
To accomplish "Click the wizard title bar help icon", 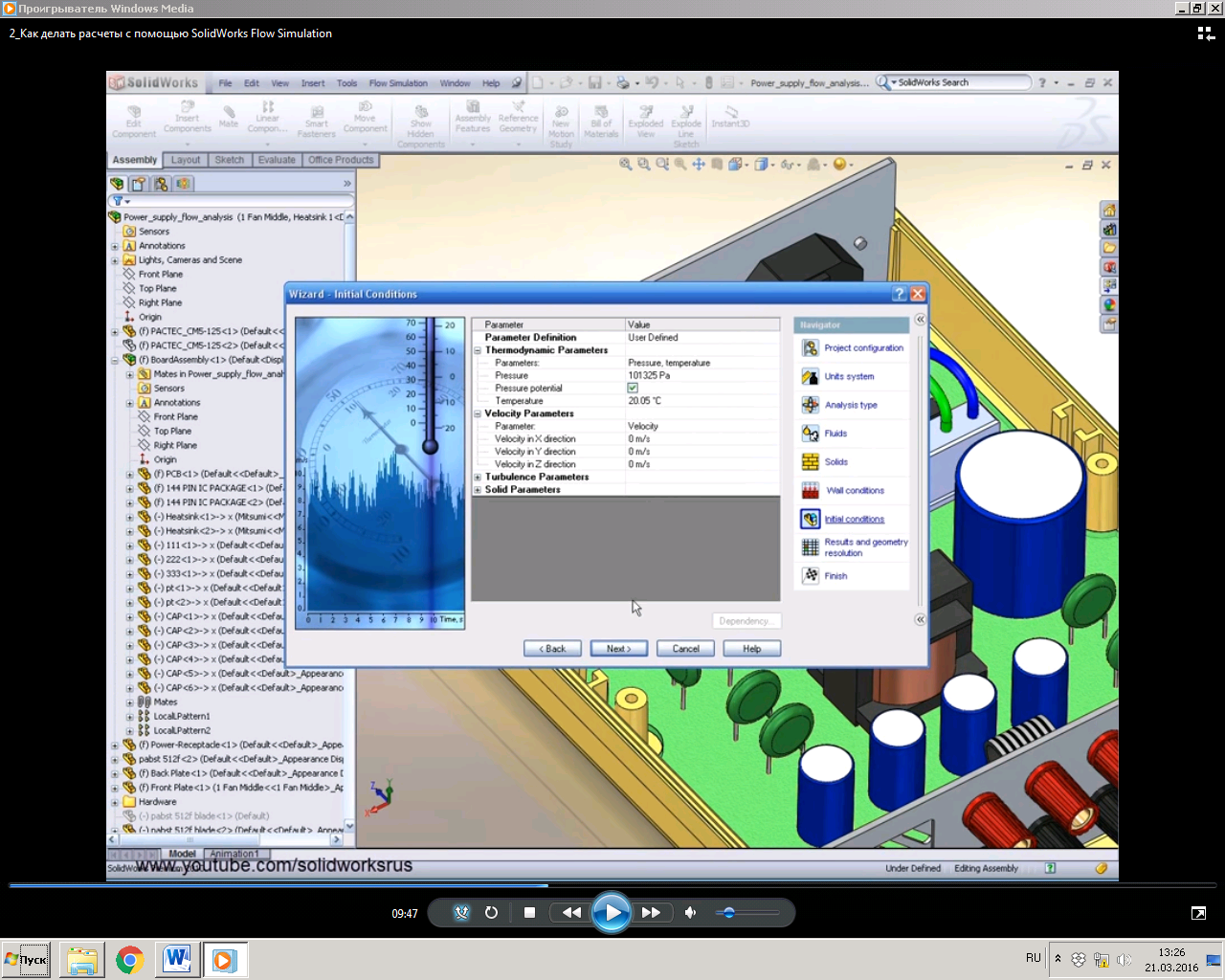I will pos(899,294).
